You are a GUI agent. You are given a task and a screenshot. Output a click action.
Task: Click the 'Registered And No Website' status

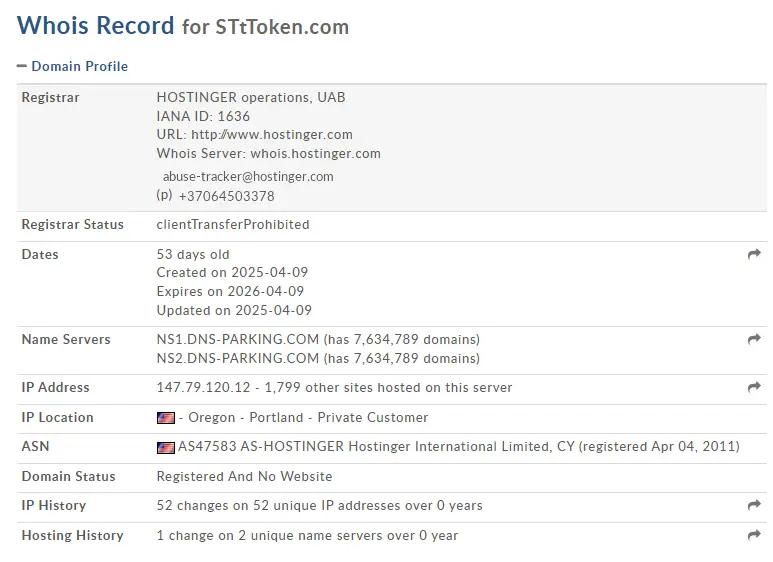pos(244,477)
